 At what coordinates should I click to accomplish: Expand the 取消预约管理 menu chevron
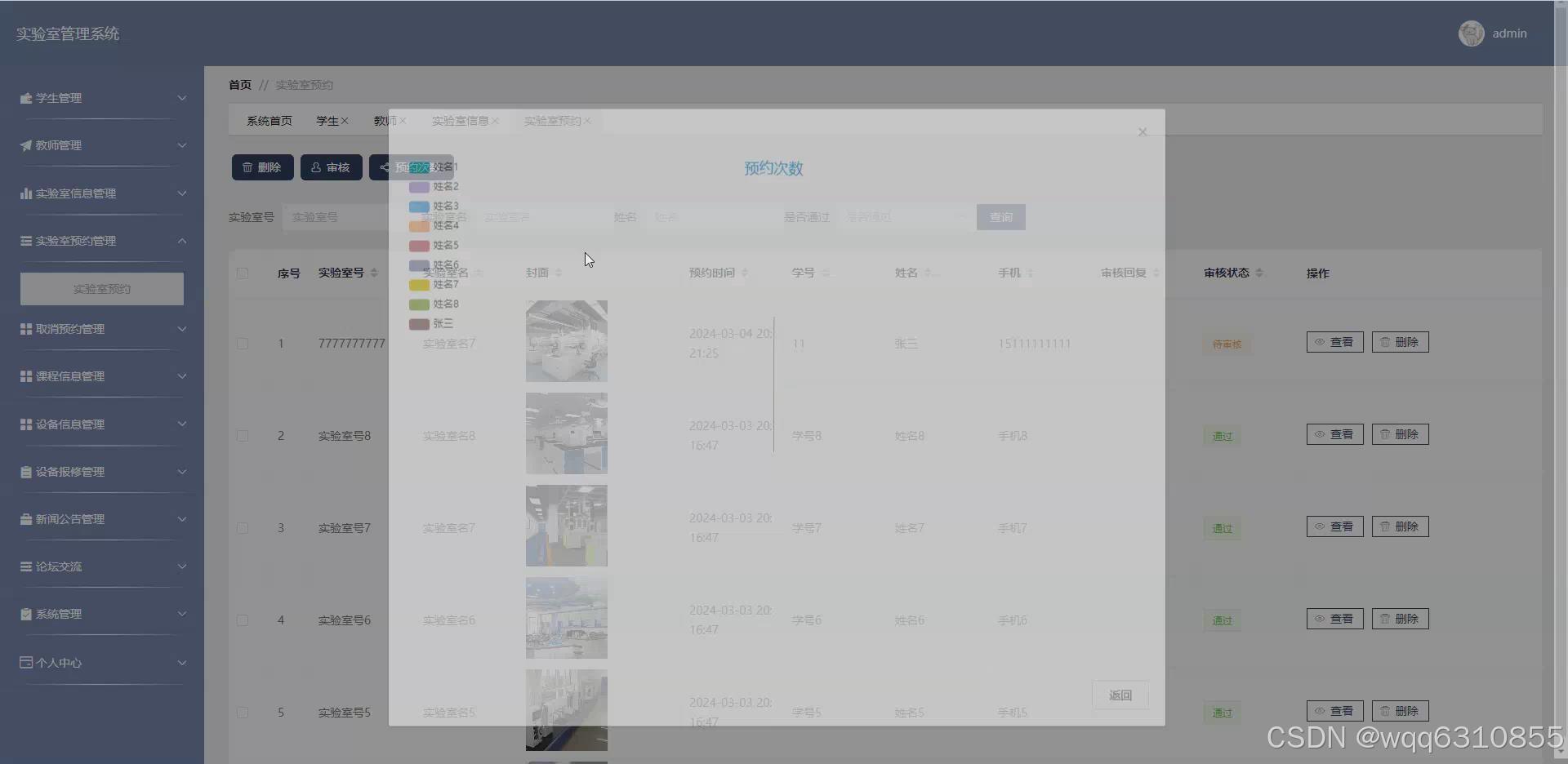pos(182,329)
